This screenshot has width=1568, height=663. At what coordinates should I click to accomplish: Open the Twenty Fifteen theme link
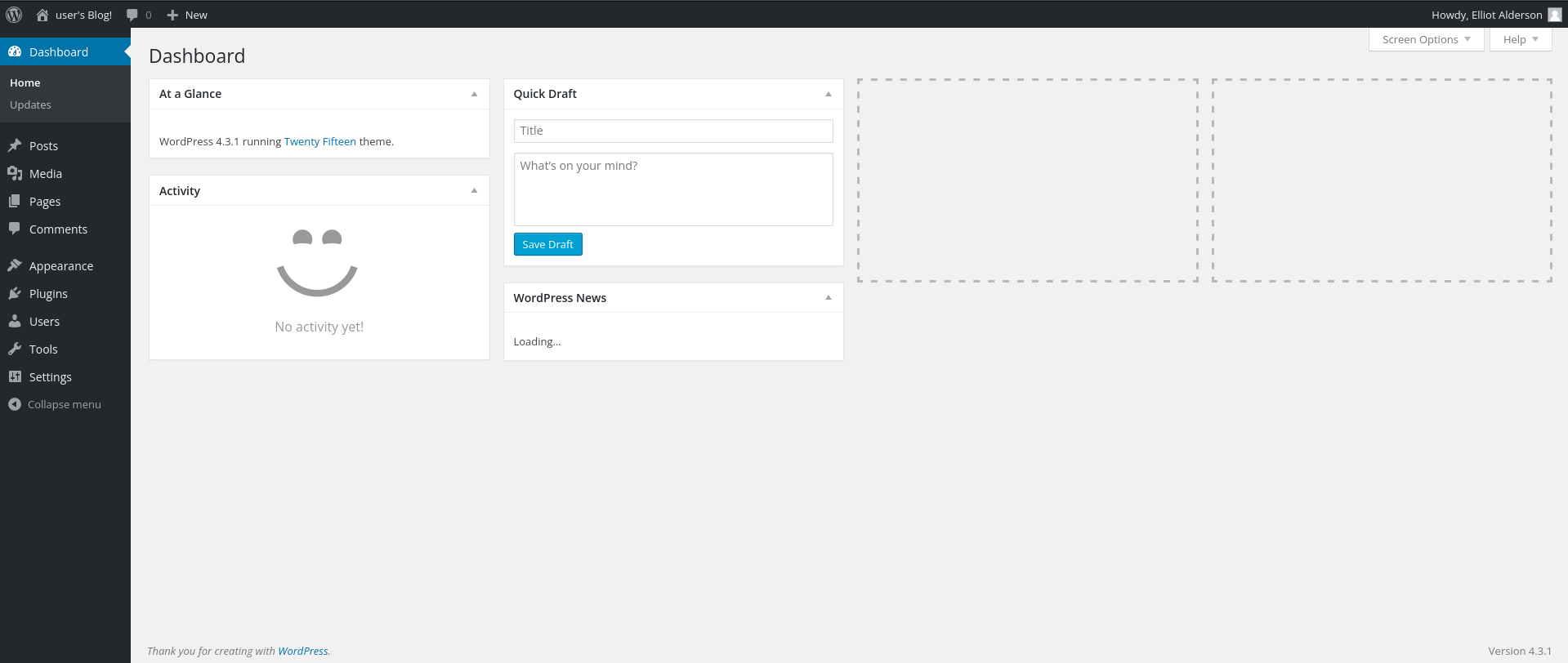[320, 141]
